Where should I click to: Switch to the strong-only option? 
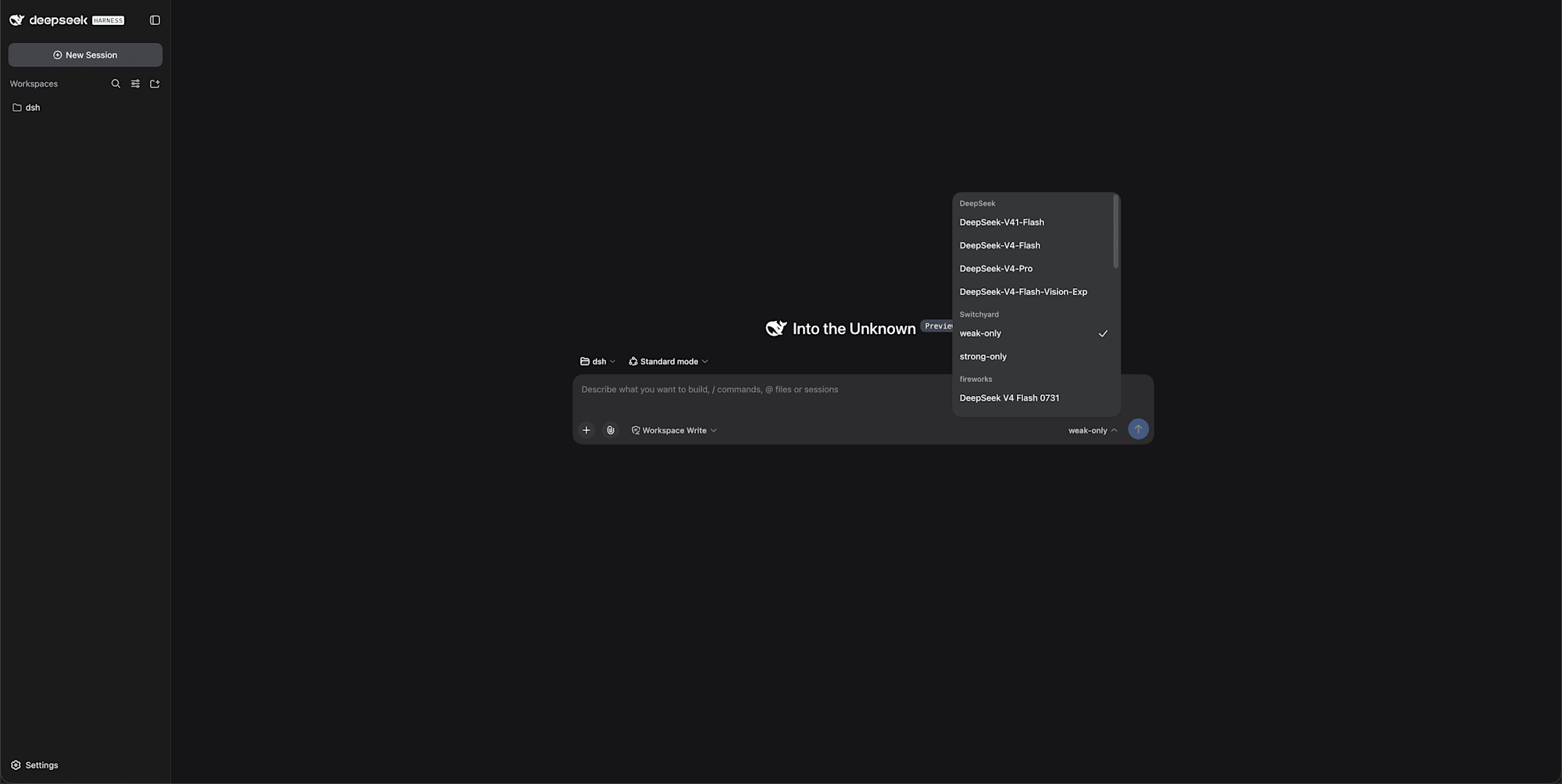click(x=1032, y=357)
